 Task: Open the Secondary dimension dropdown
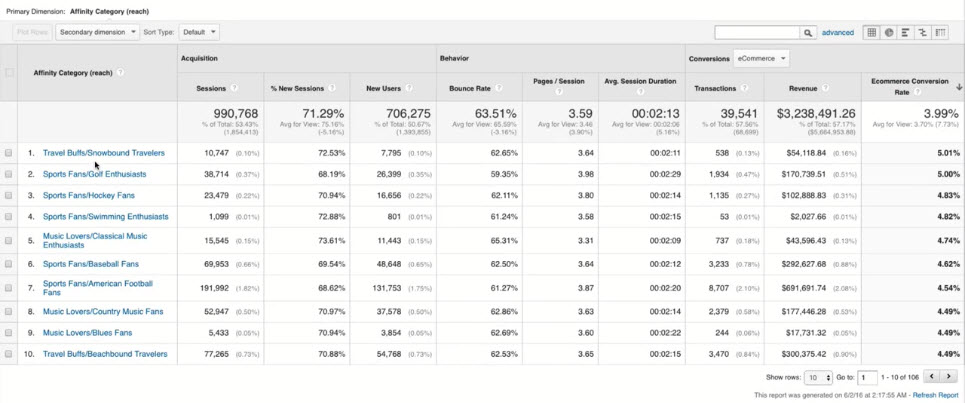coord(97,32)
